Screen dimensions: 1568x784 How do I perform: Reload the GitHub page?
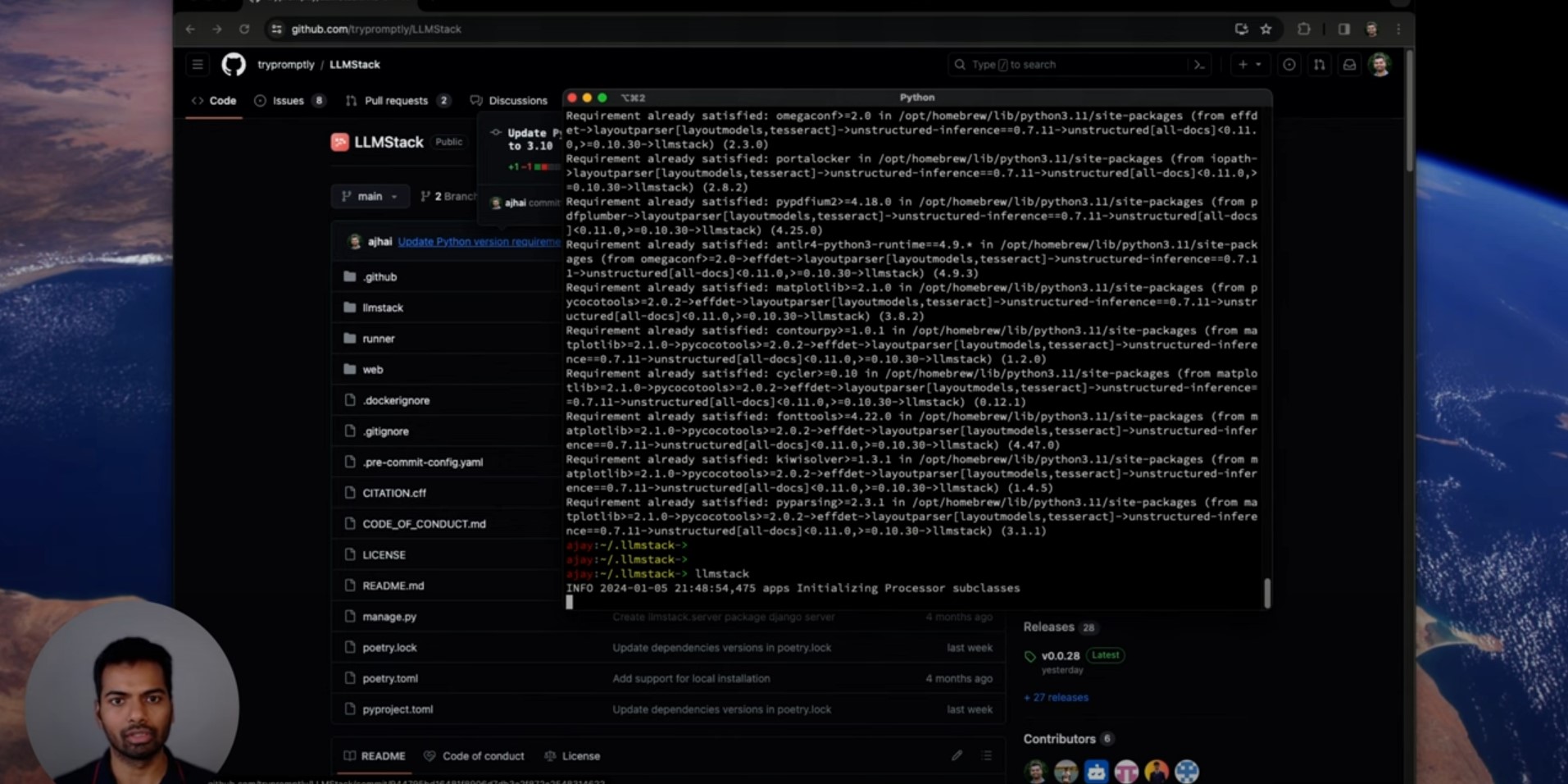tap(244, 29)
